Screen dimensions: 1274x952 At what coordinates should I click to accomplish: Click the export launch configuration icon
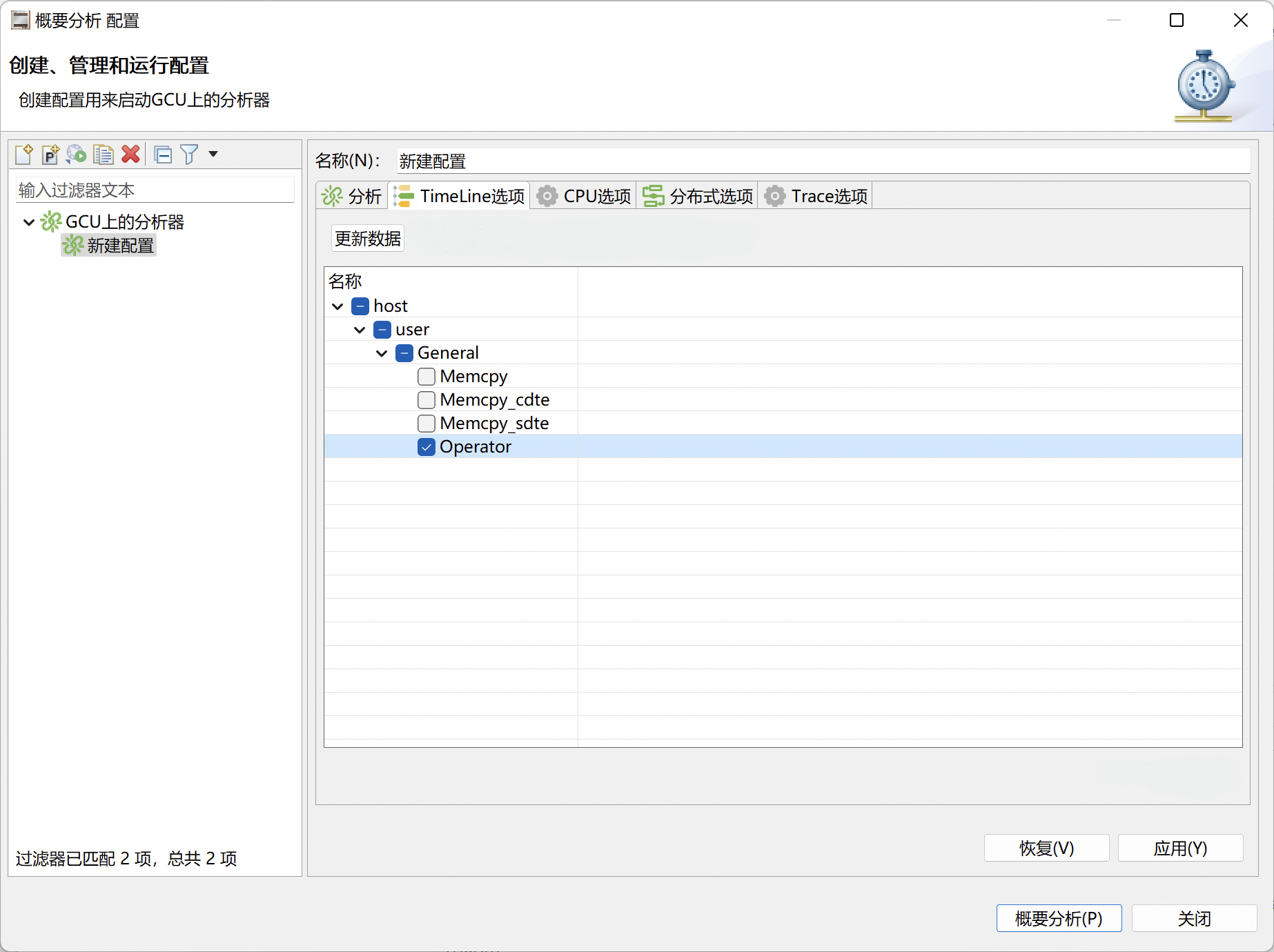[x=76, y=154]
